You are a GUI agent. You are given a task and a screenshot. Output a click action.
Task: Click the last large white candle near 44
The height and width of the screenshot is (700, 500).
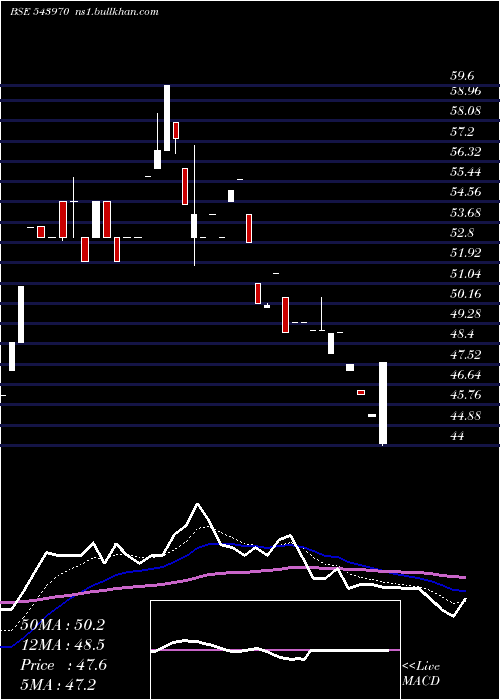383,403
